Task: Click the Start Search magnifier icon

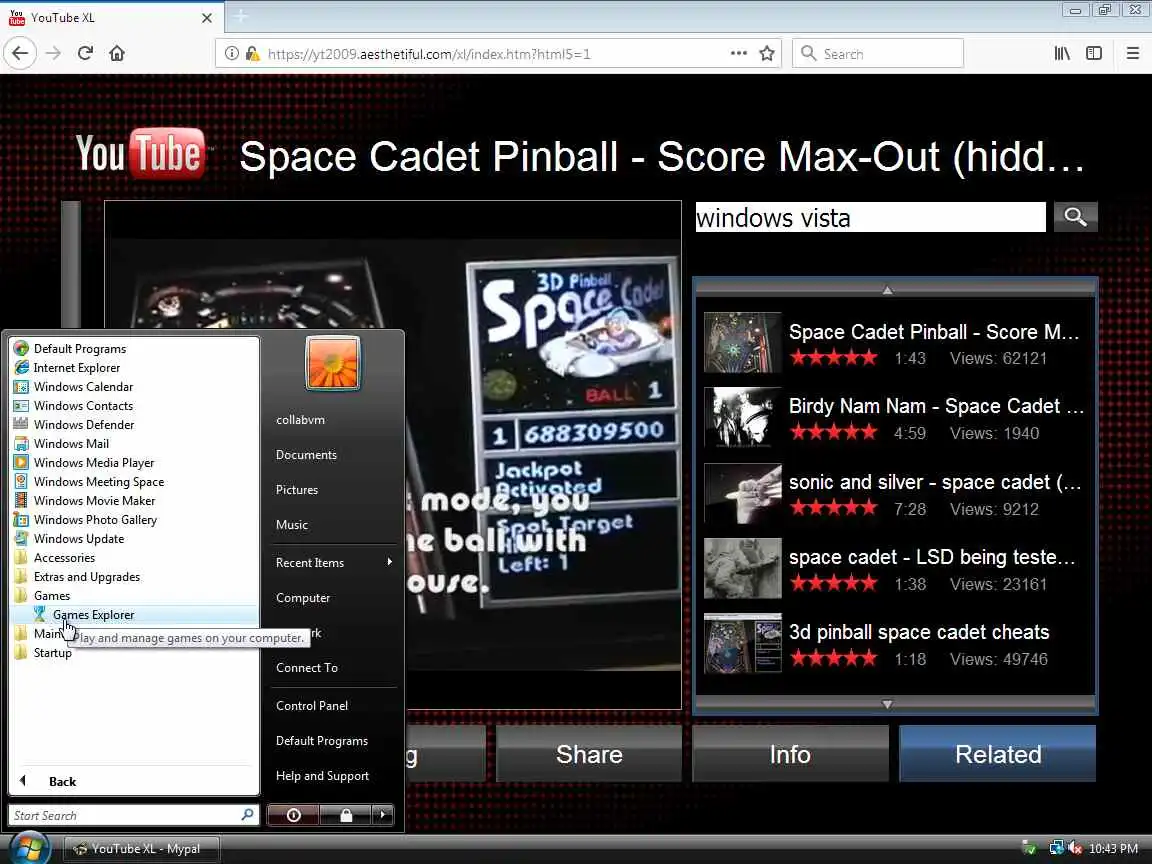Action: click(248, 815)
